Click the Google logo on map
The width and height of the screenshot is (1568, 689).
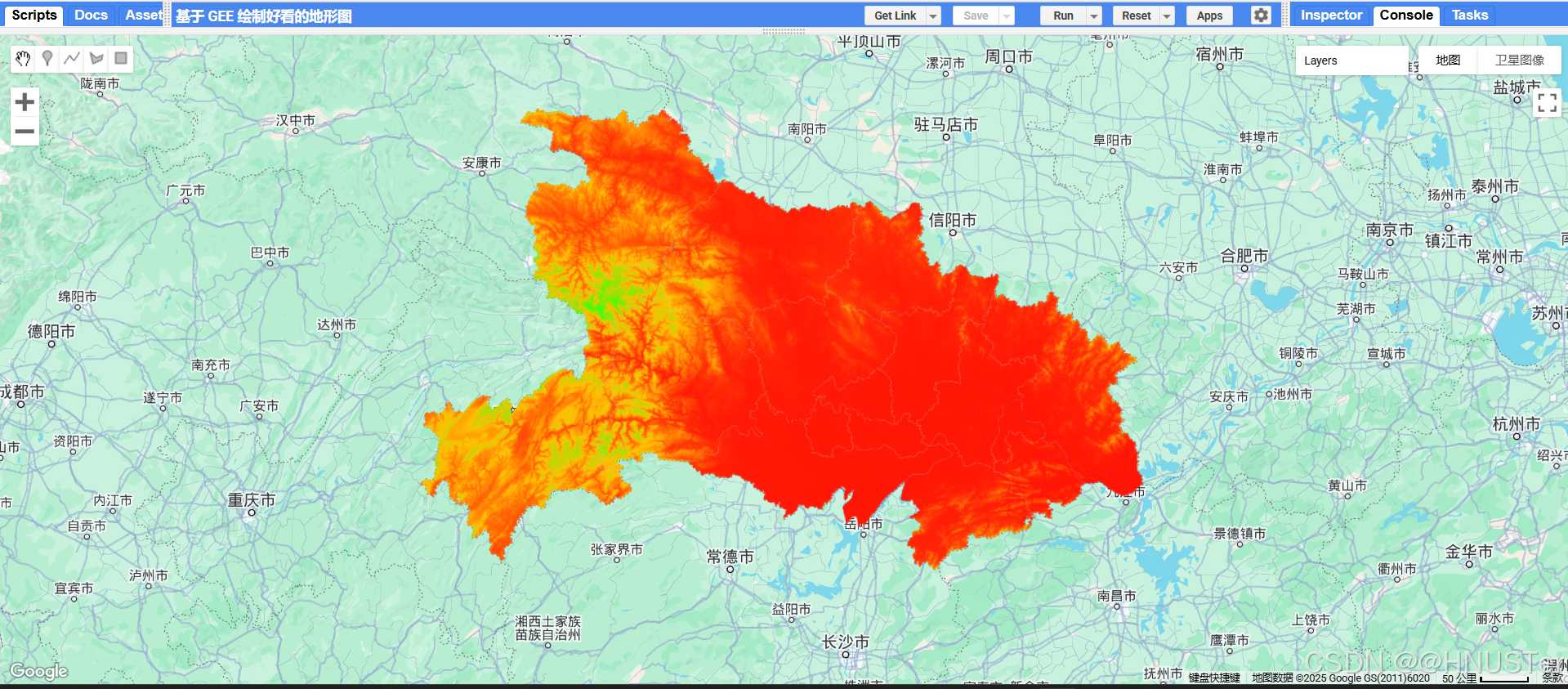pyautogui.click(x=38, y=671)
